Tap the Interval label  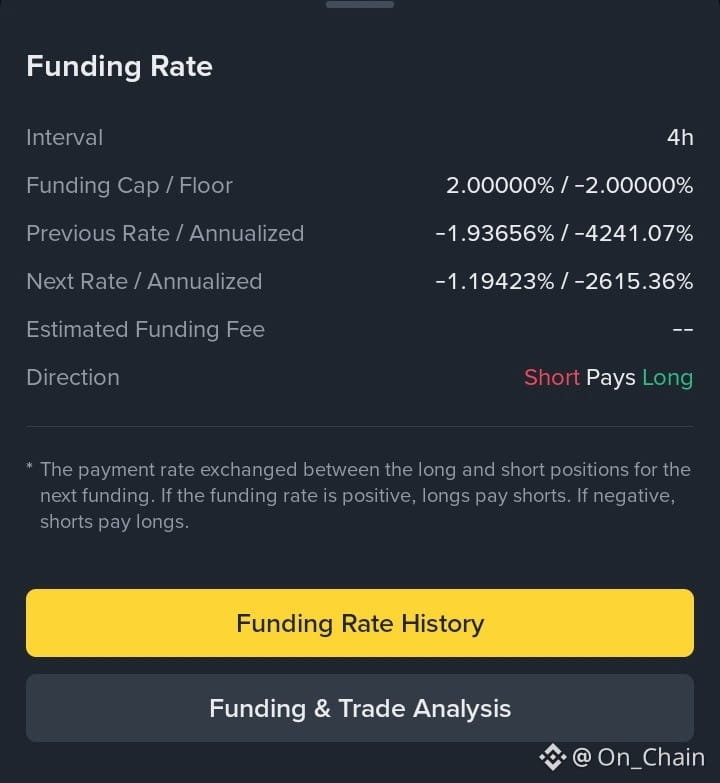click(x=65, y=138)
